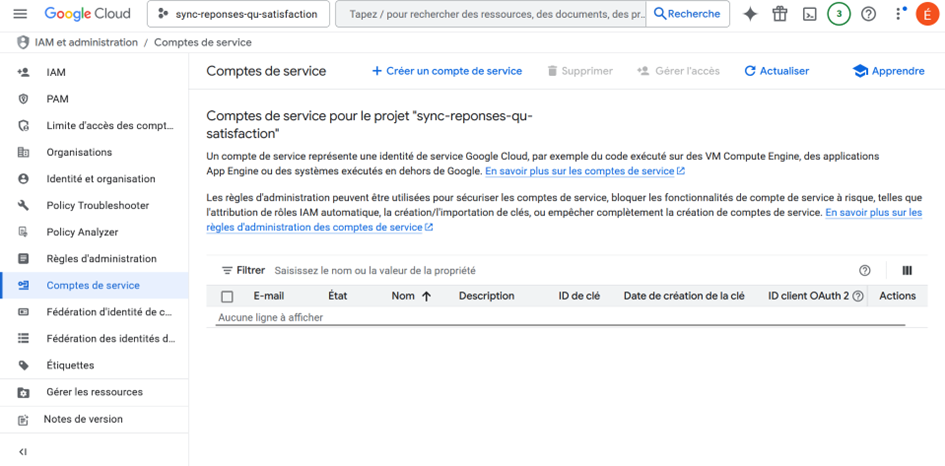Screen dimensions: 945x466
Task: Open Fédération d'identité de c... sidebar item
Action: (x=94, y=312)
